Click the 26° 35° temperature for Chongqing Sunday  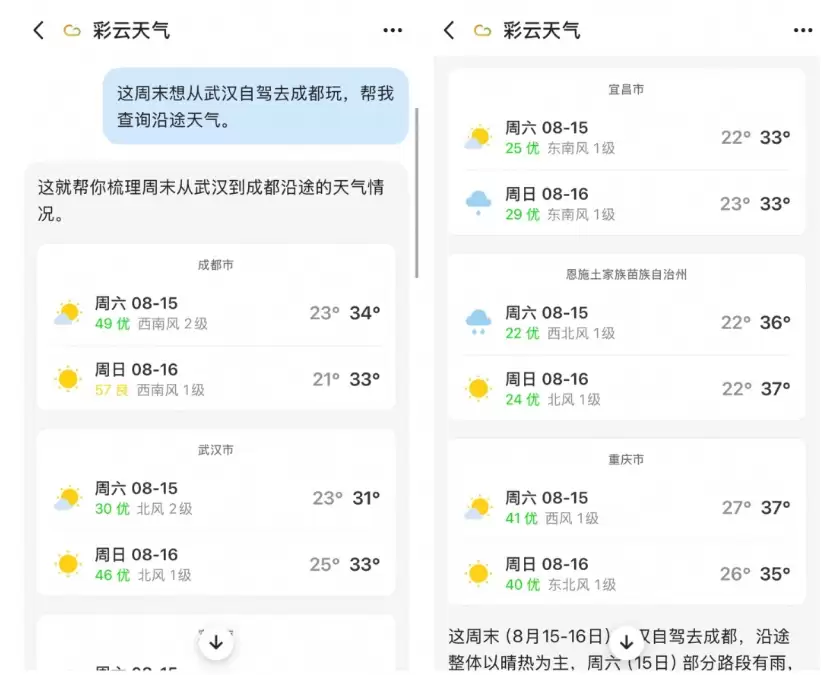(x=755, y=574)
